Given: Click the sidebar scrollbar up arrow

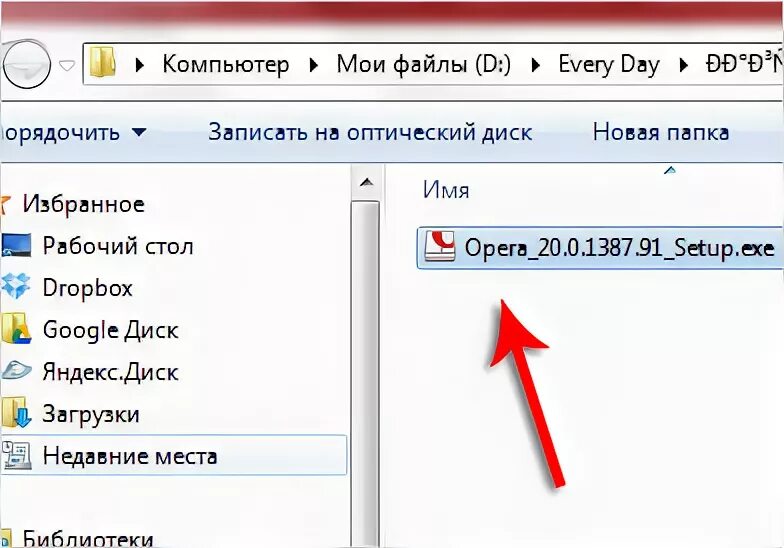Looking at the screenshot, I should tap(367, 182).
